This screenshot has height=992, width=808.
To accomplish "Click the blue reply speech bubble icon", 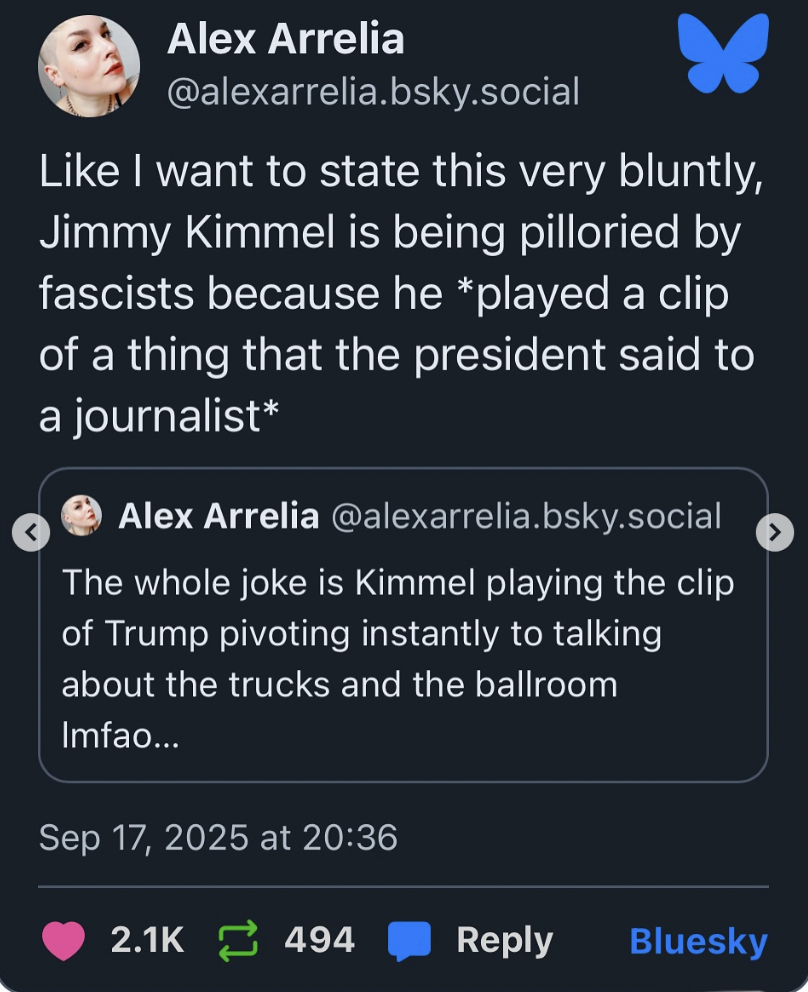I will [408, 941].
